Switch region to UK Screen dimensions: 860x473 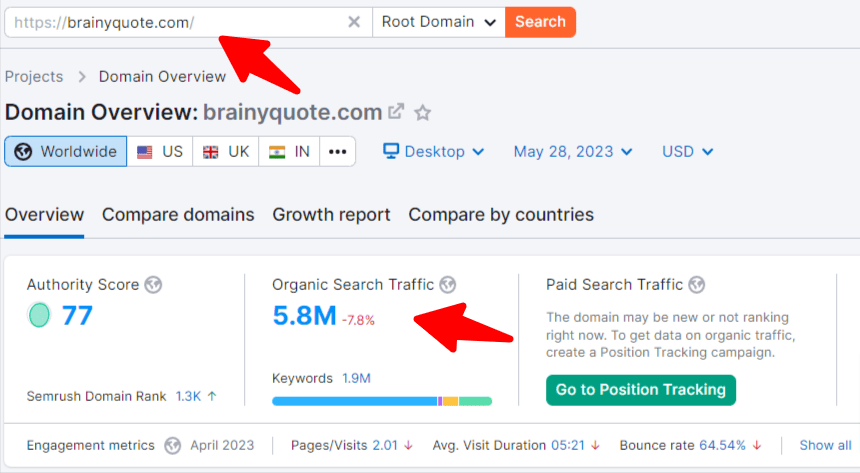pyautogui.click(x=226, y=152)
